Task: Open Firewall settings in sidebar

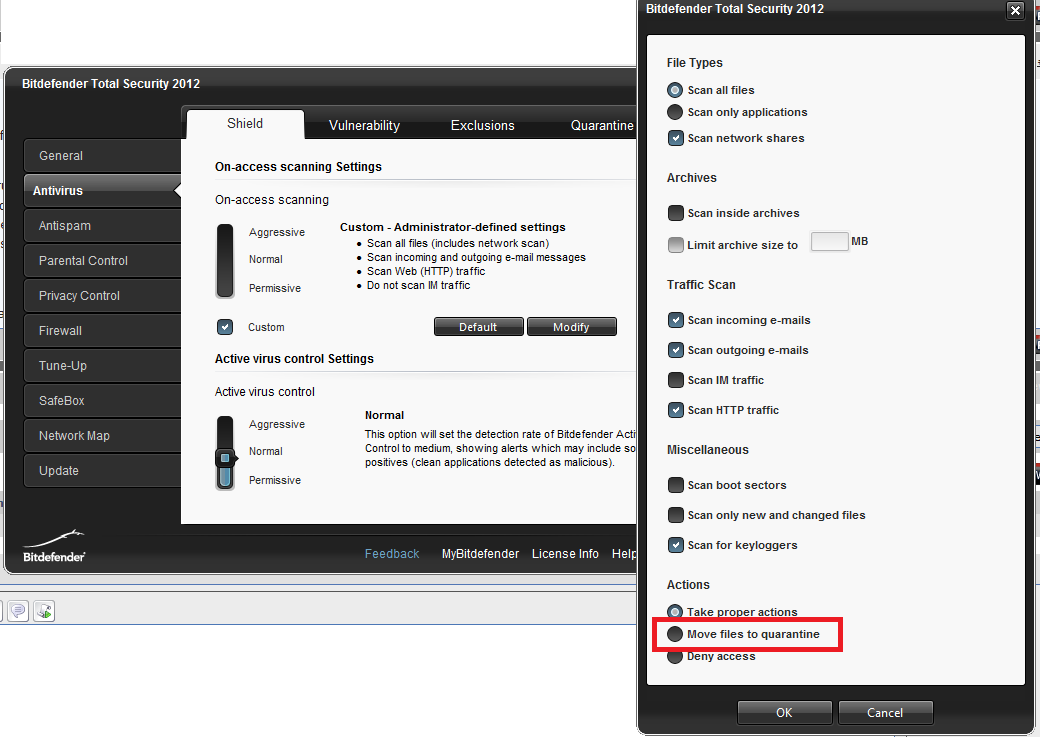Action: tap(103, 330)
